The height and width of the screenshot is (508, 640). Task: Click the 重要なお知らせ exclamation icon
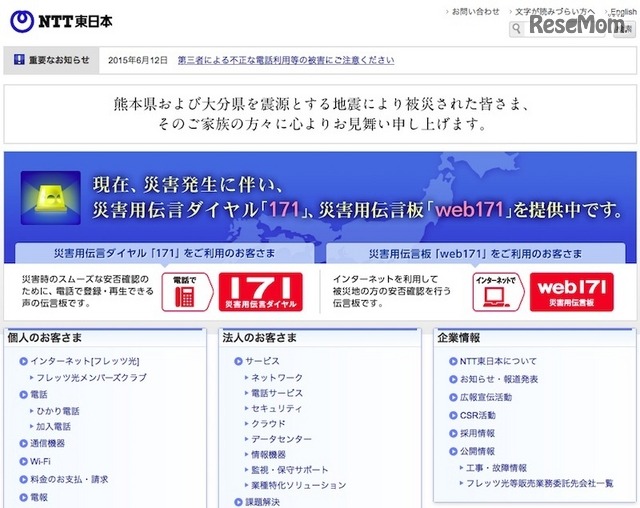[x=19, y=60]
